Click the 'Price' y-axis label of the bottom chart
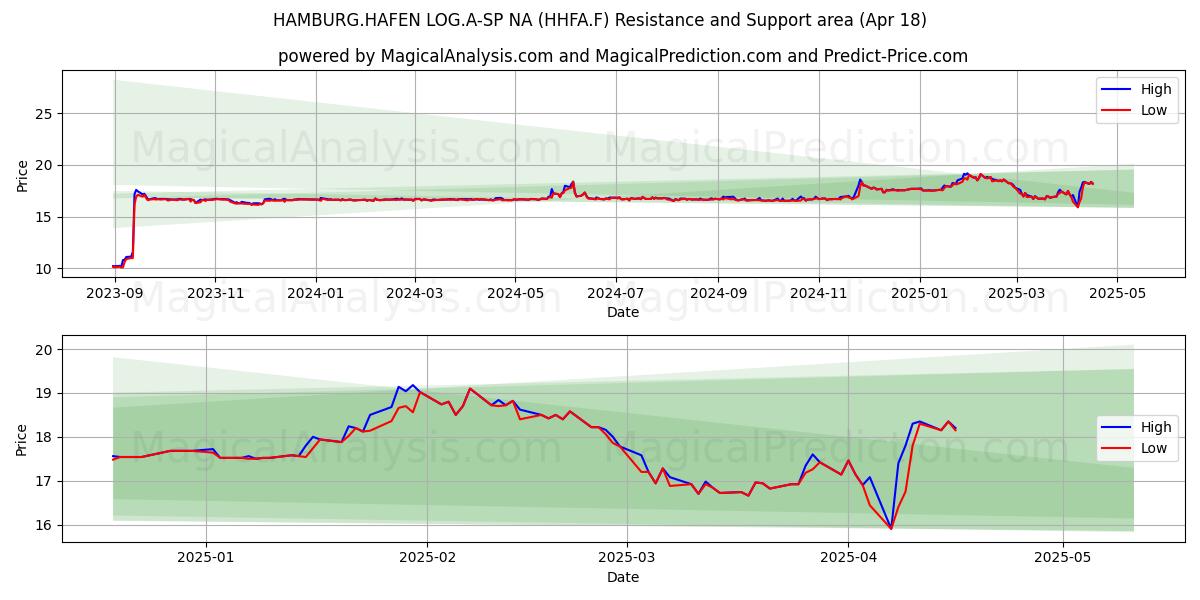This screenshot has height=600, width=1200. tap(22, 439)
